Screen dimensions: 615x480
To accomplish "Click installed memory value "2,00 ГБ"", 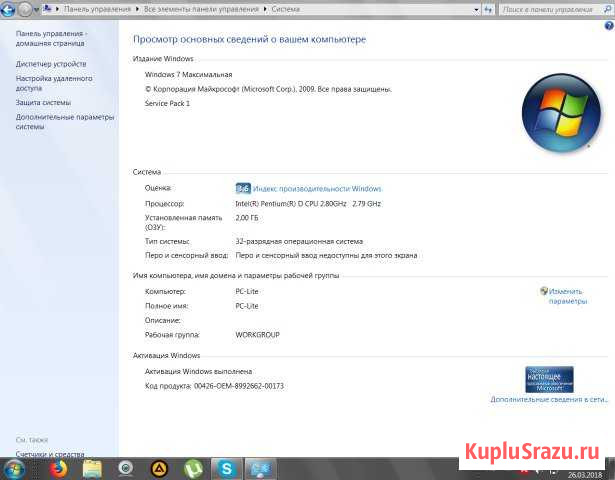I will pos(247,218).
